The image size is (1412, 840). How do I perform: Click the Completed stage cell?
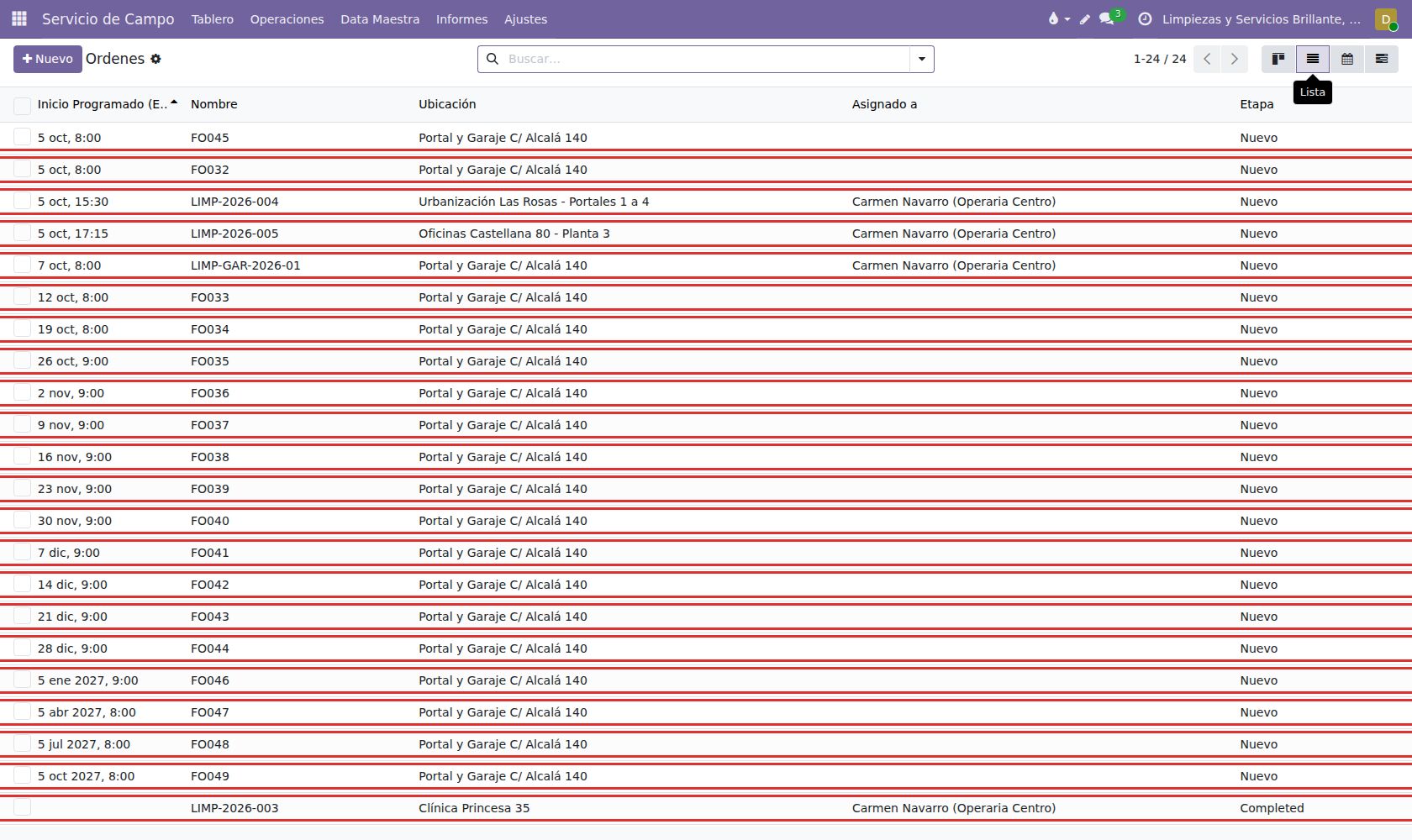pos(1272,808)
